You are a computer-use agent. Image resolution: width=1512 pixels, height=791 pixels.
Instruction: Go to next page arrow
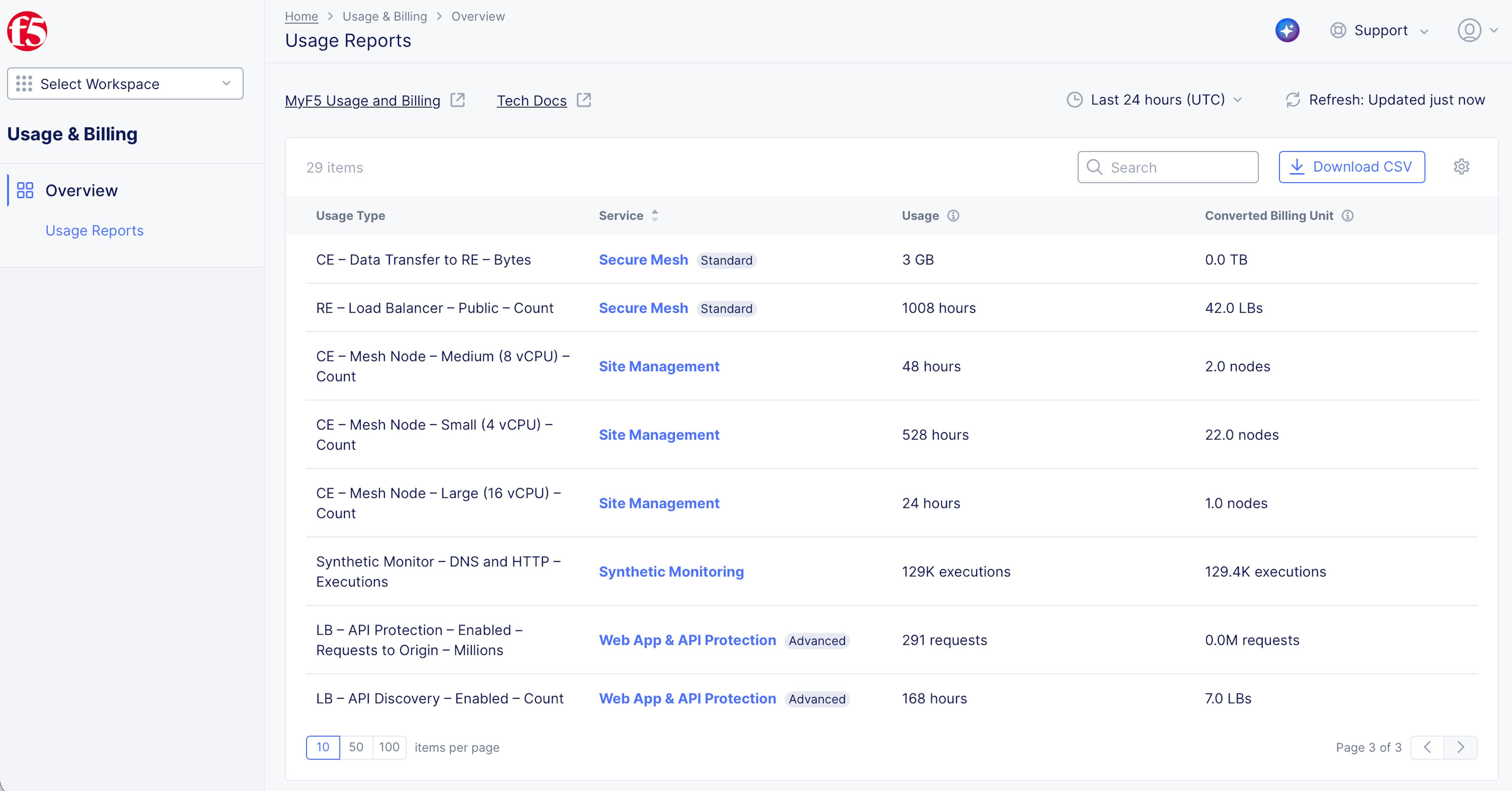coord(1460,747)
